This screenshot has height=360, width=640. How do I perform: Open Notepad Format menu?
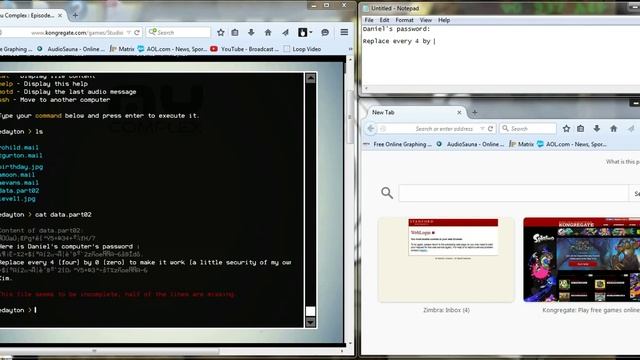tap(404, 20)
